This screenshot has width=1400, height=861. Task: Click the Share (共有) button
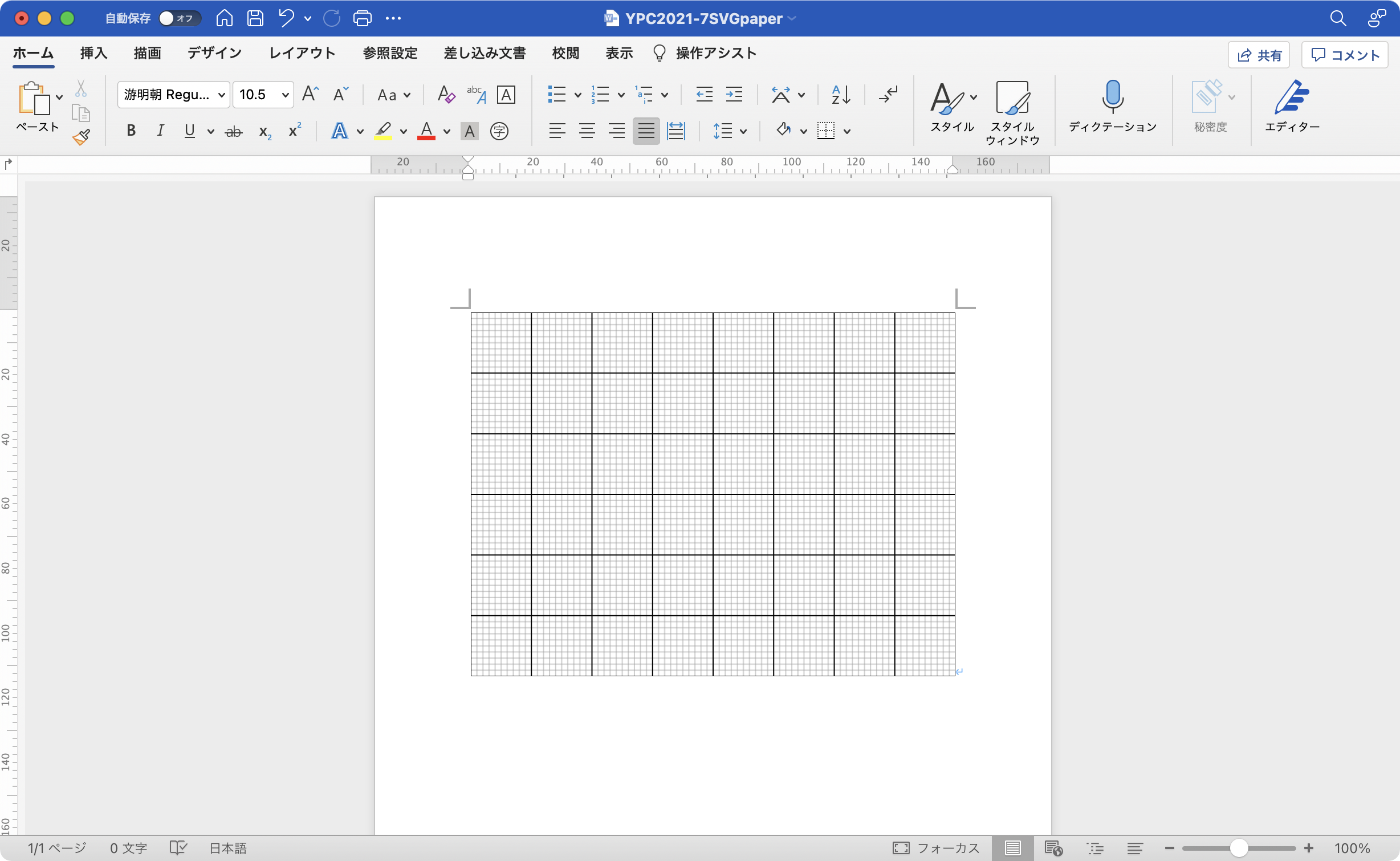1259,55
